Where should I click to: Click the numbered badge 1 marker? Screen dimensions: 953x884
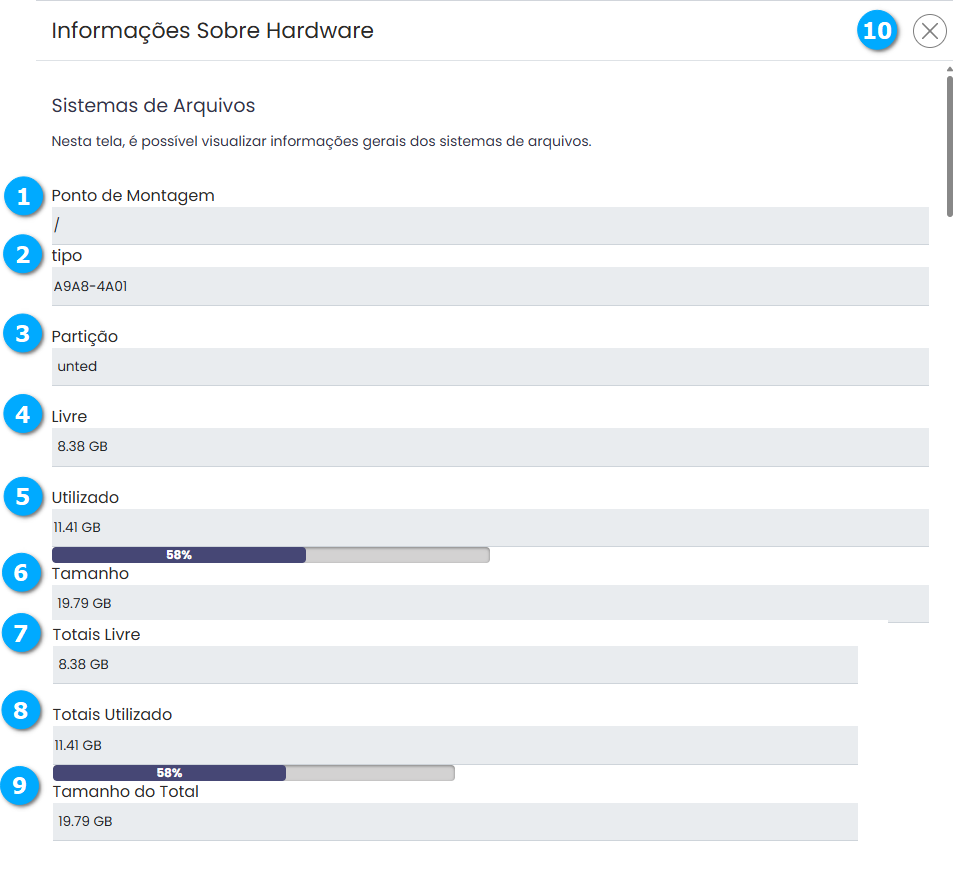point(23,196)
